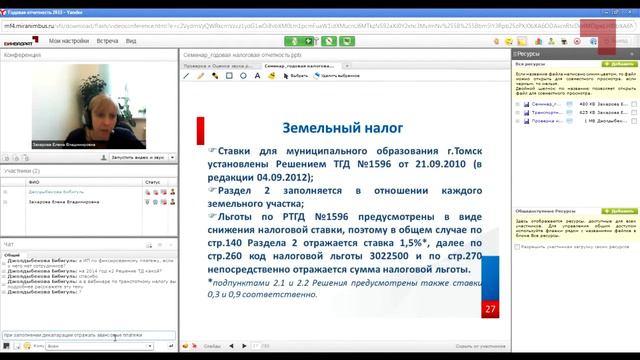This screenshot has width=640, height=360.
Task: Click the chat options icon in Чат header
Action: [x=149, y=245]
